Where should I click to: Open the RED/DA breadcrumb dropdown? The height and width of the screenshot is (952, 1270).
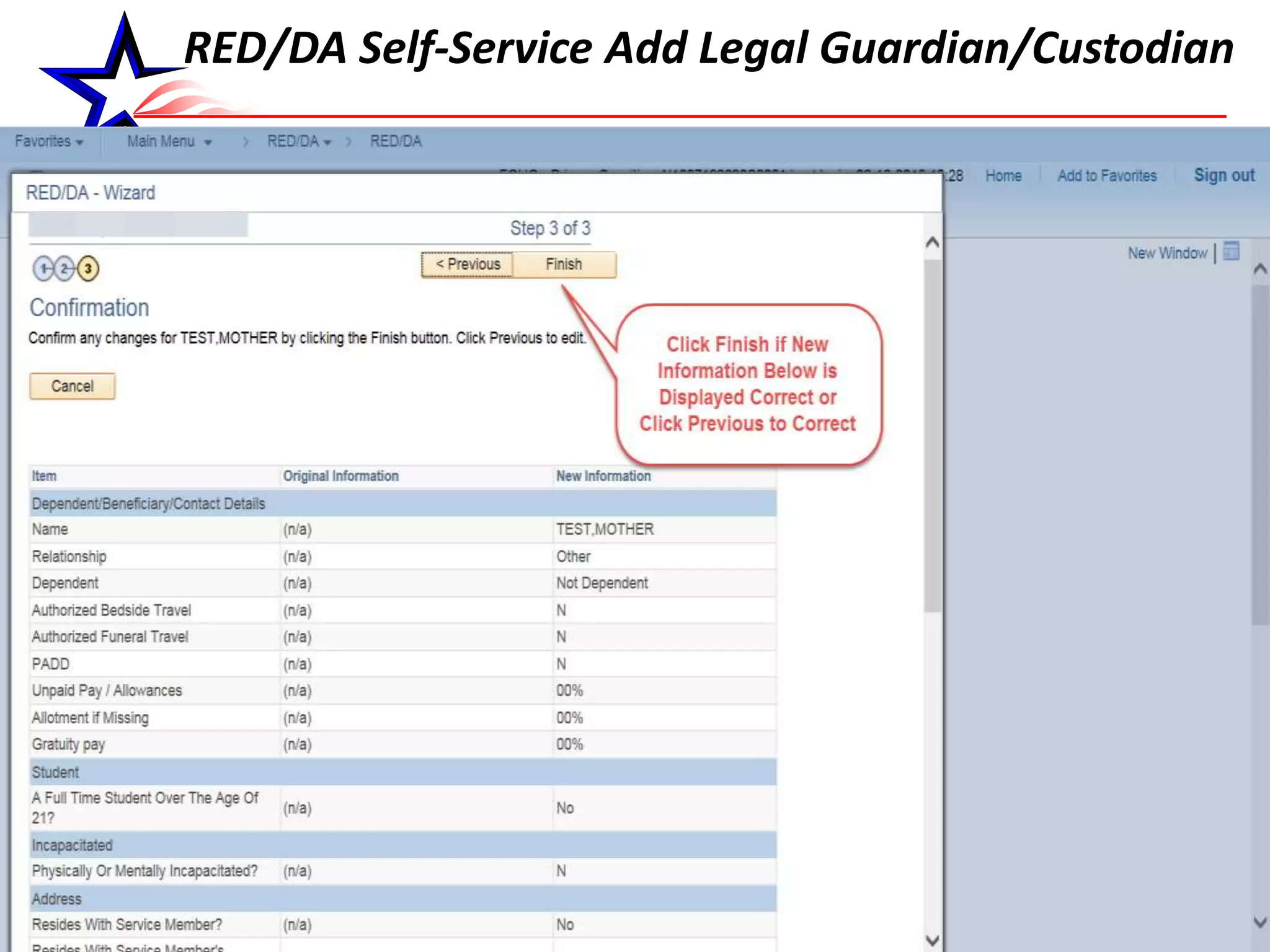pyautogui.click(x=299, y=141)
